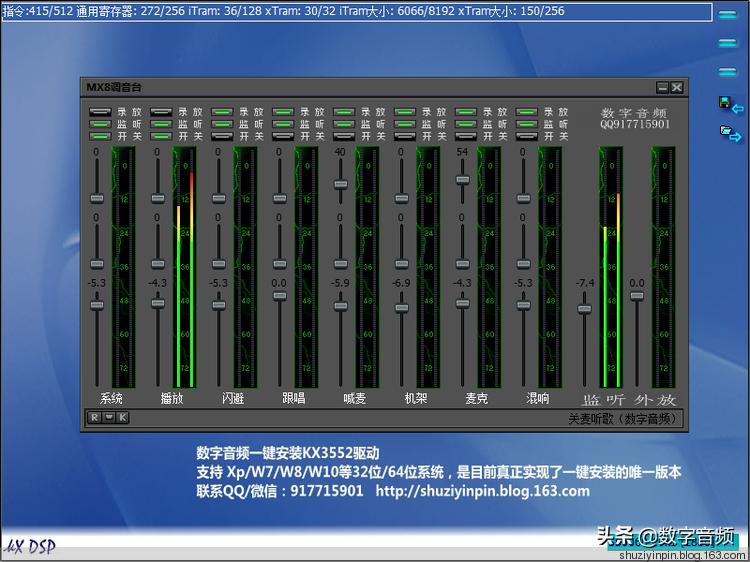Toggle 监听 on the 闪避 channel
The width and height of the screenshot is (750, 562).
pos(222,124)
